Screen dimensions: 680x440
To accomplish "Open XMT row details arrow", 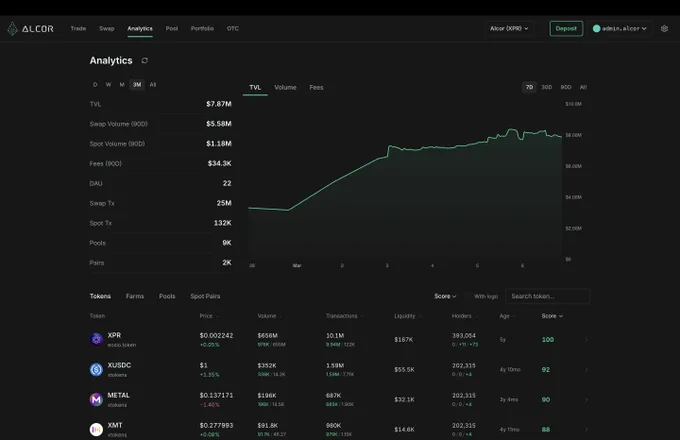I will (x=586, y=430).
